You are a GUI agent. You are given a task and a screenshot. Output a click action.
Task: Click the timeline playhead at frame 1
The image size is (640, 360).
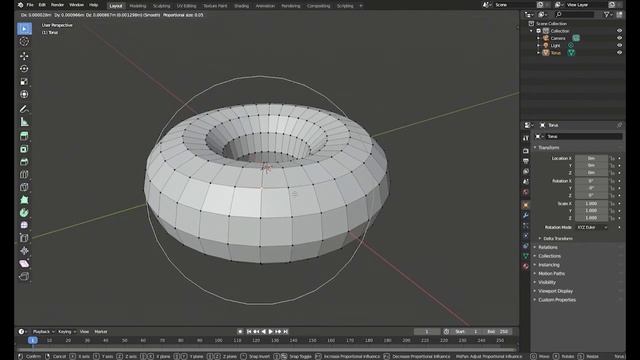tap(33, 340)
